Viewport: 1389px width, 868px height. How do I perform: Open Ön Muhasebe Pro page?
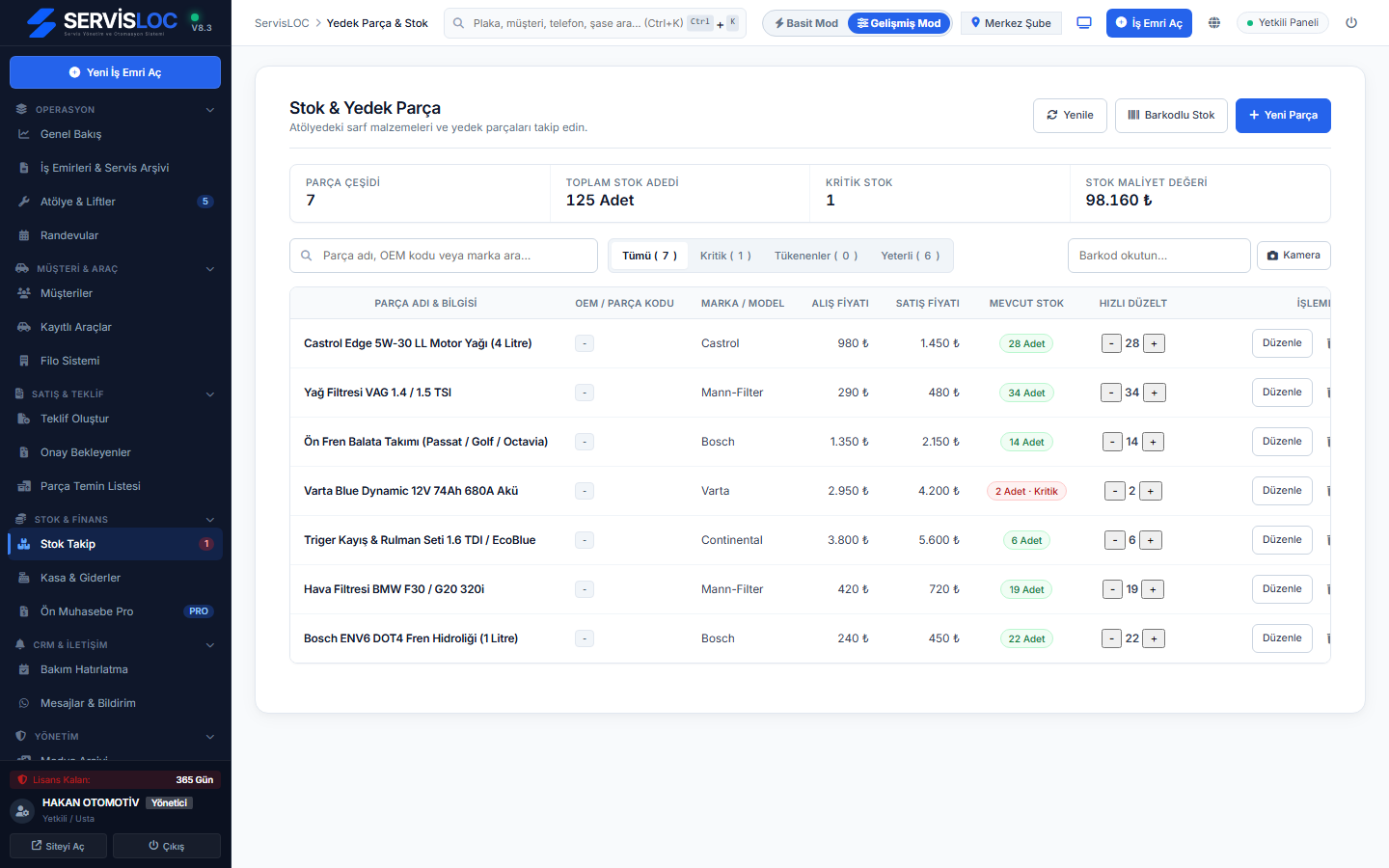(116, 611)
